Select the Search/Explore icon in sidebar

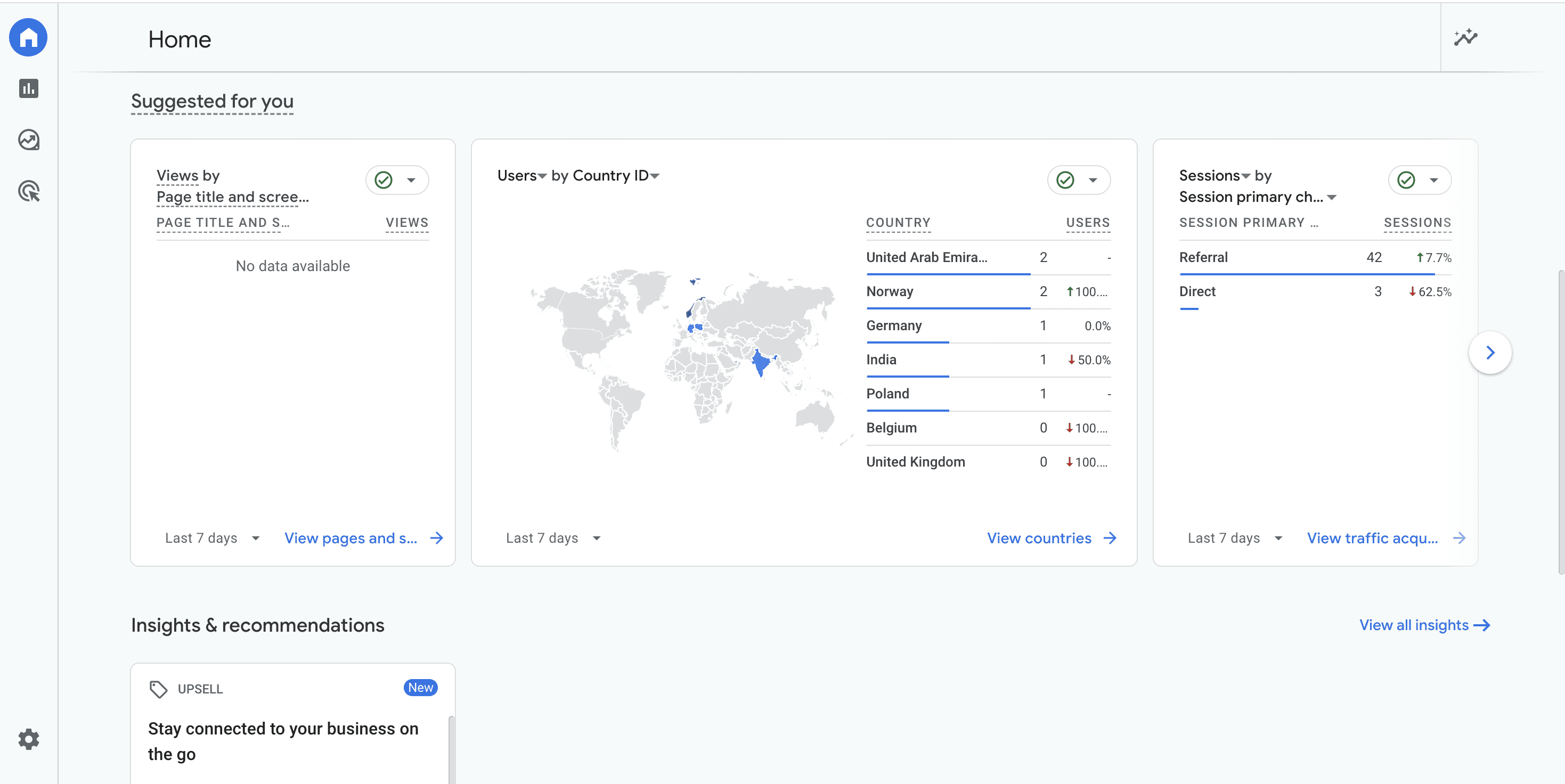coord(28,139)
